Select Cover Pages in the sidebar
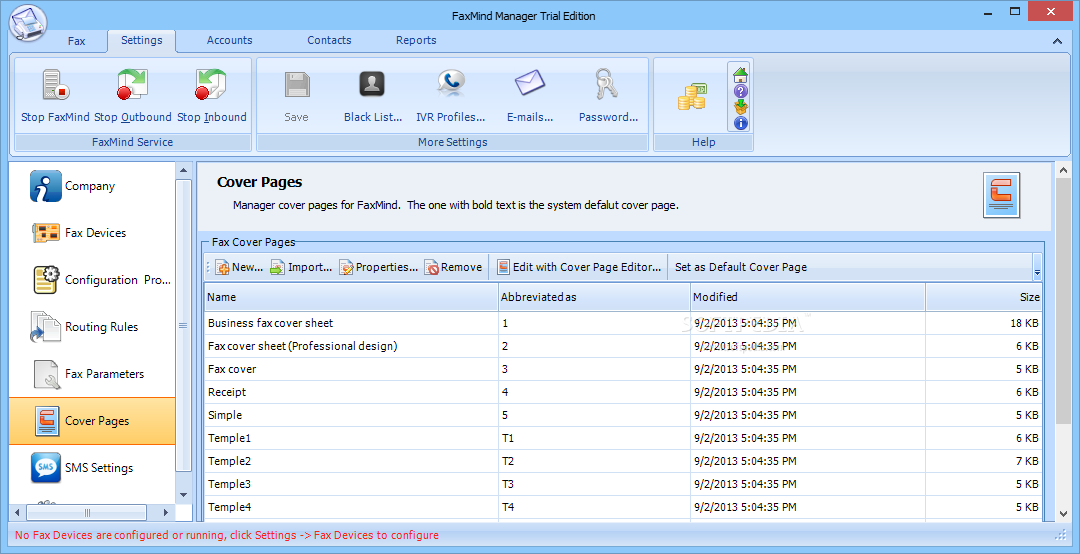The image size is (1080, 554). pyautogui.click(x=92, y=421)
